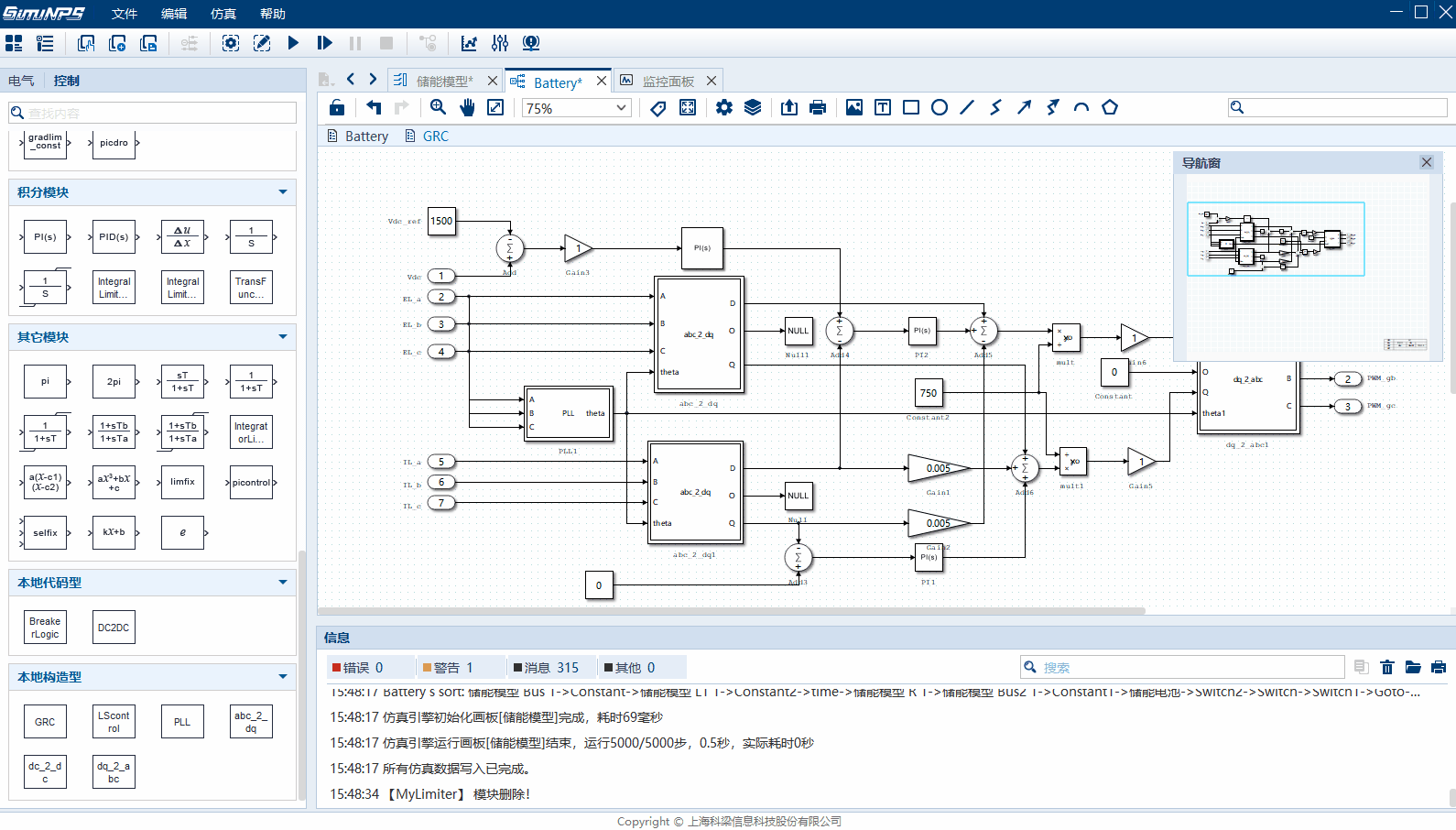Screen dimensions: 1456x830
Task: Open the 仿真 menu
Action: pyautogui.click(x=223, y=14)
